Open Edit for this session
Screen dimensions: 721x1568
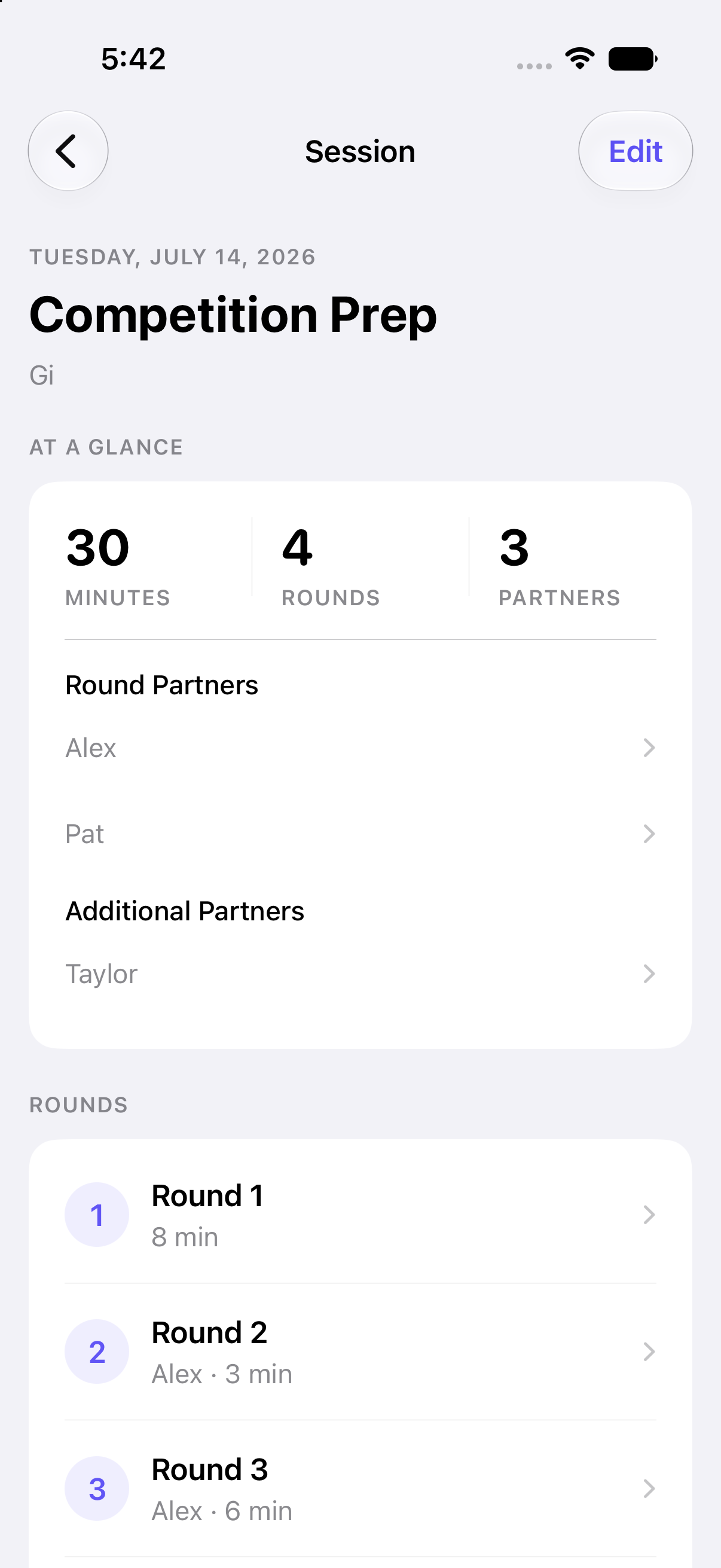click(636, 151)
